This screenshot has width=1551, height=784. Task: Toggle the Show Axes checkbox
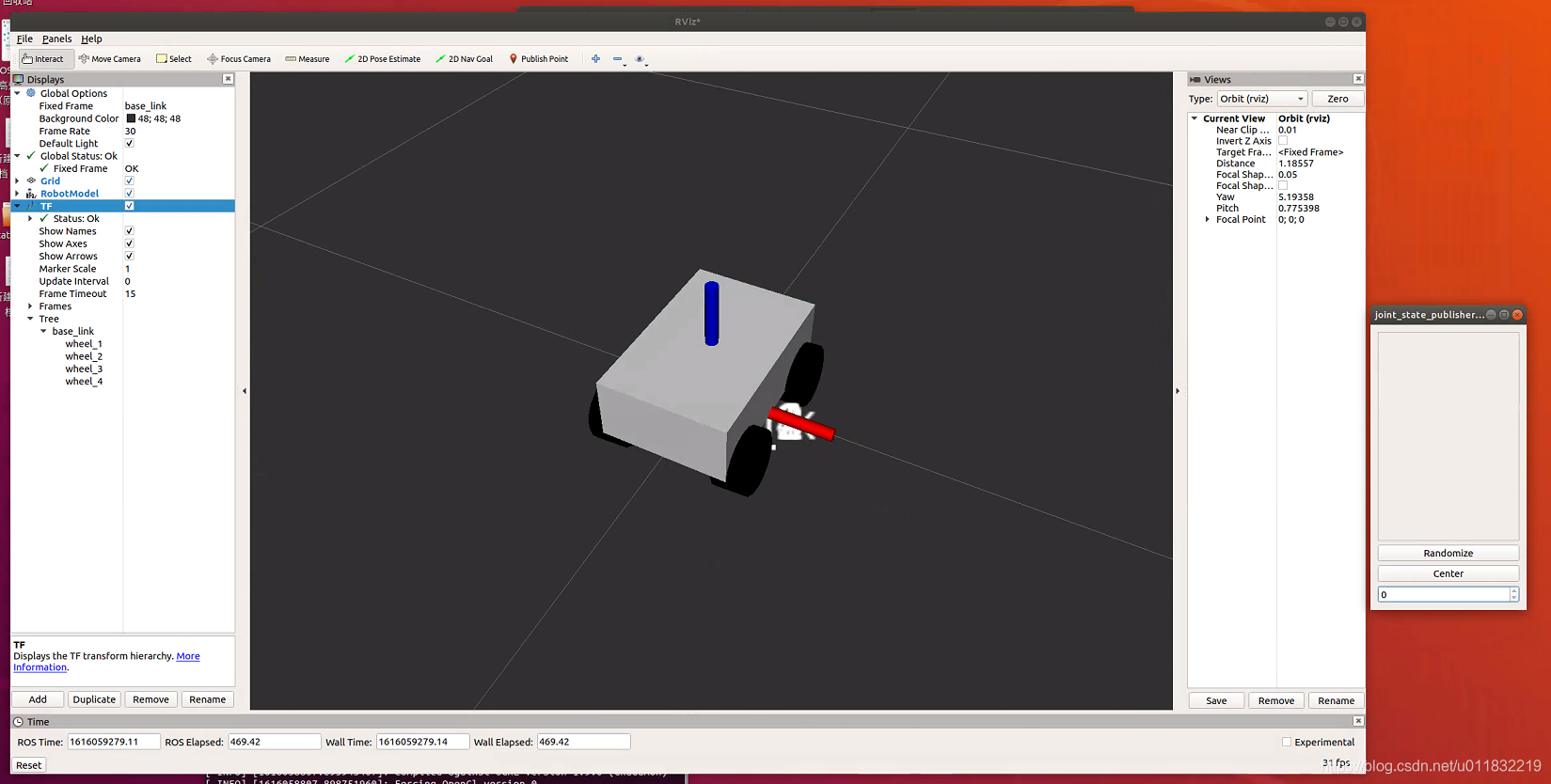click(130, 243)
